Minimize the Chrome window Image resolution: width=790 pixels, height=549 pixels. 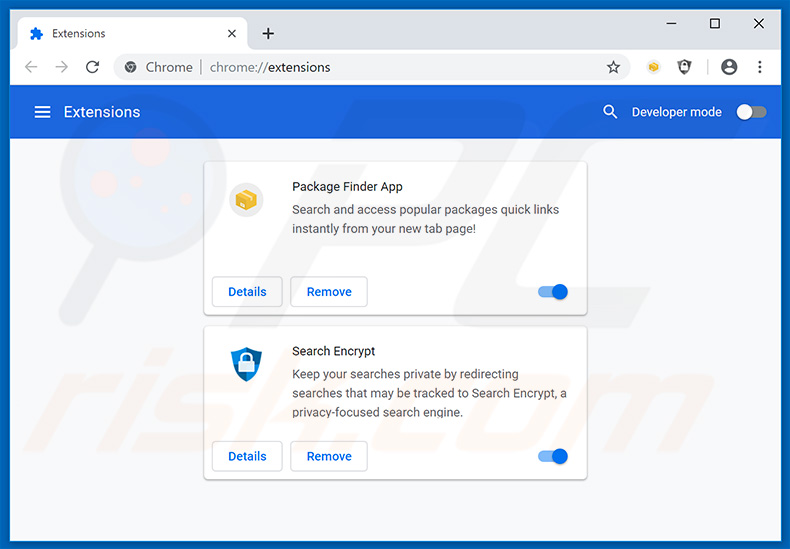(671, 23)
